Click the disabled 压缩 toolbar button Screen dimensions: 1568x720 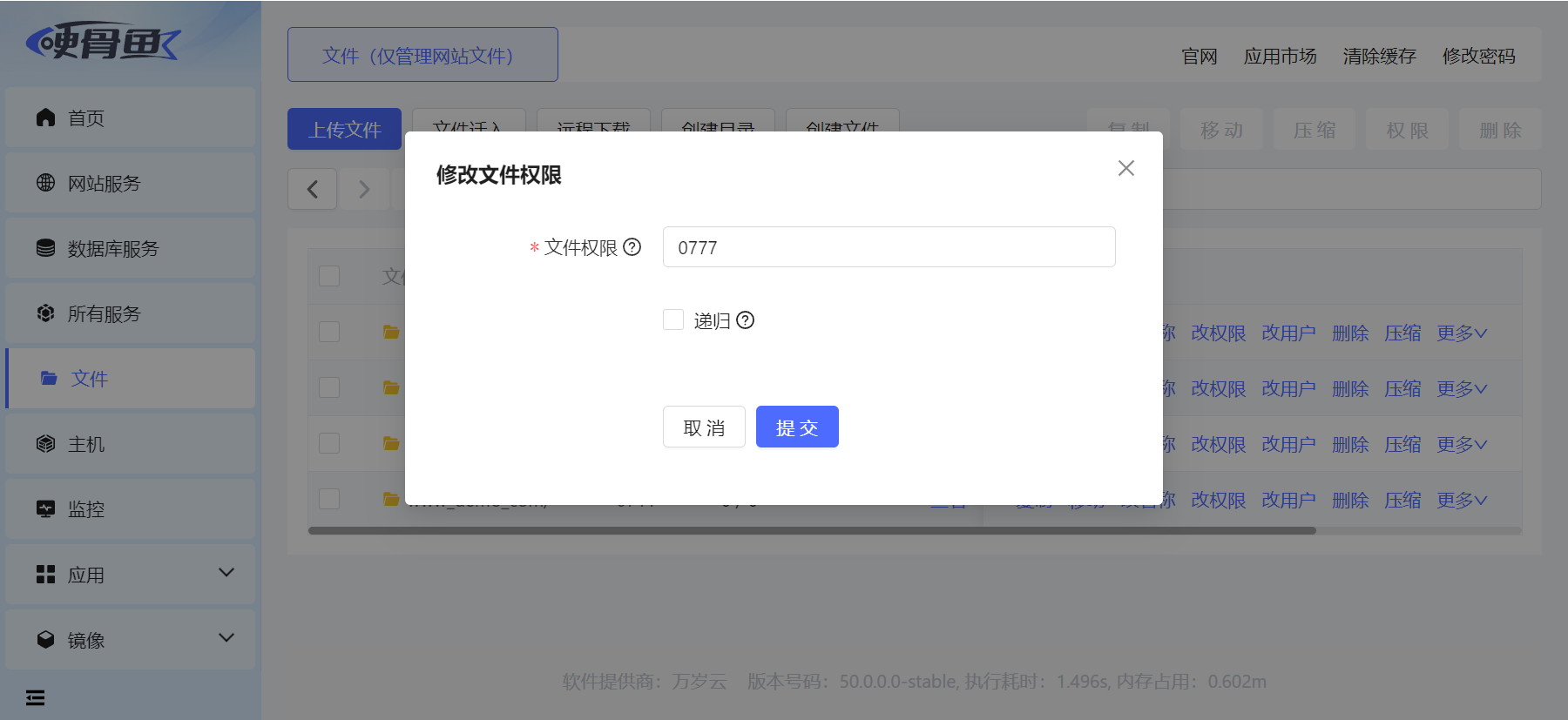click(1315, 130)
